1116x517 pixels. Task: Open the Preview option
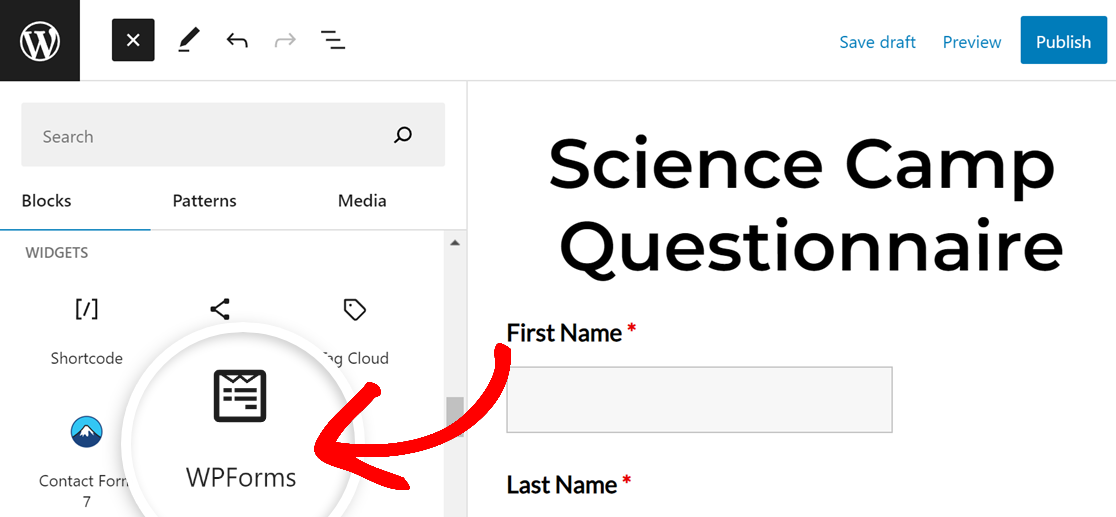[x=972, y=42]
